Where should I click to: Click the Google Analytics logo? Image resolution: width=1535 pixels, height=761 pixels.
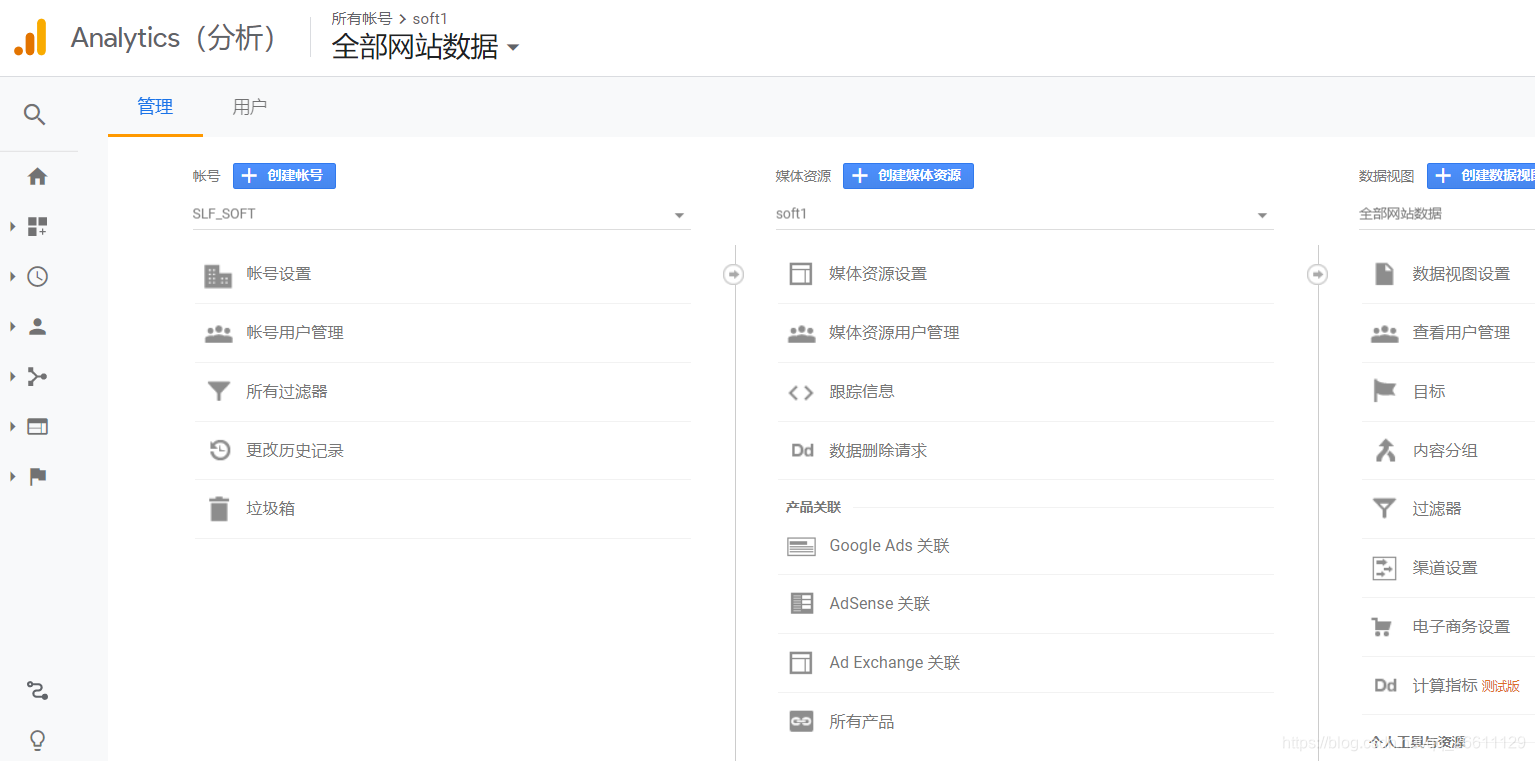click(30, 38)
